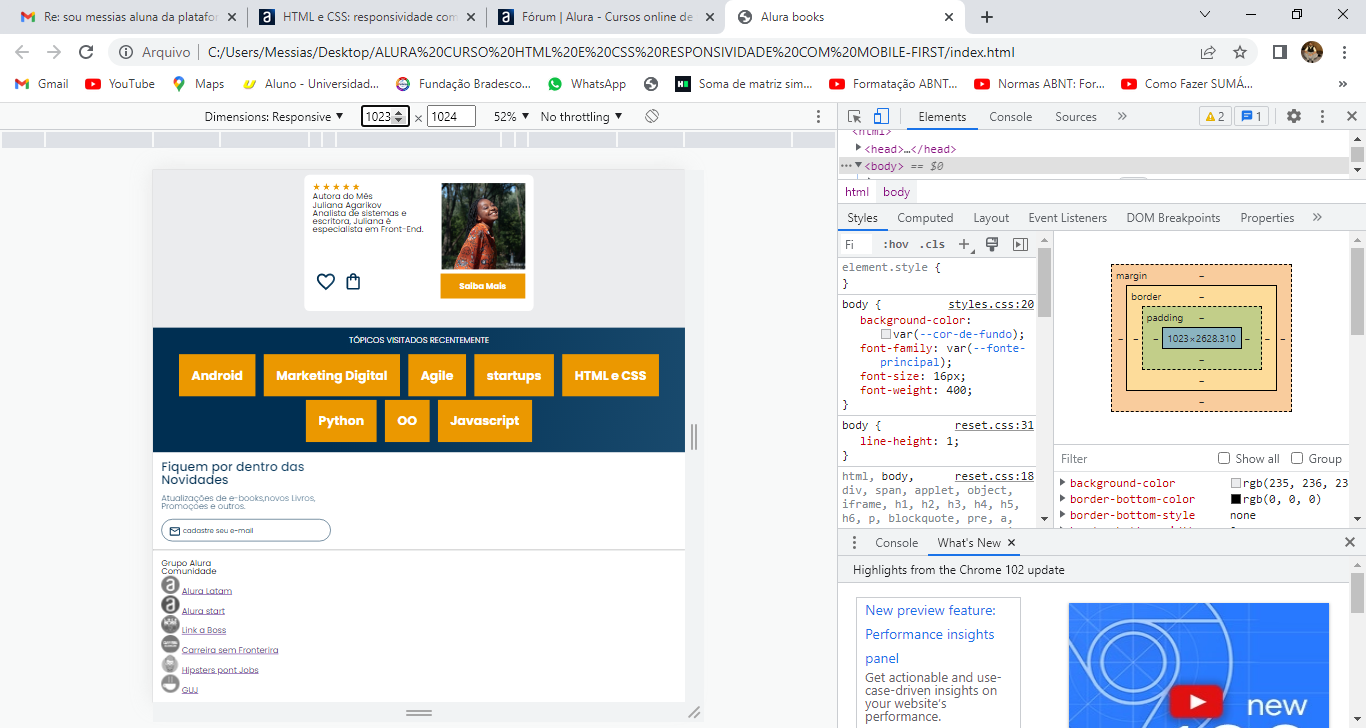Open the No throttling dropdown
This screenshot has width=1366, height=728.
pyautogui.click(x=581, y=117)
